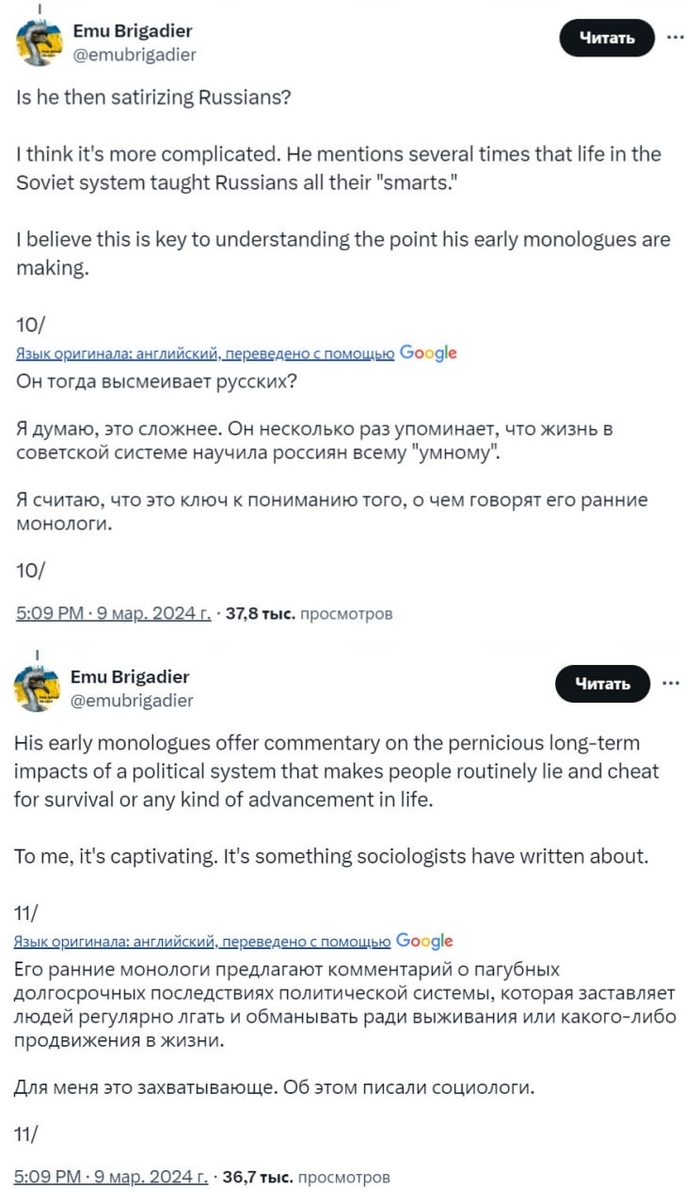Click the Google logo under second tweet
700x1204 pixels.
click(x=425, y=940)
